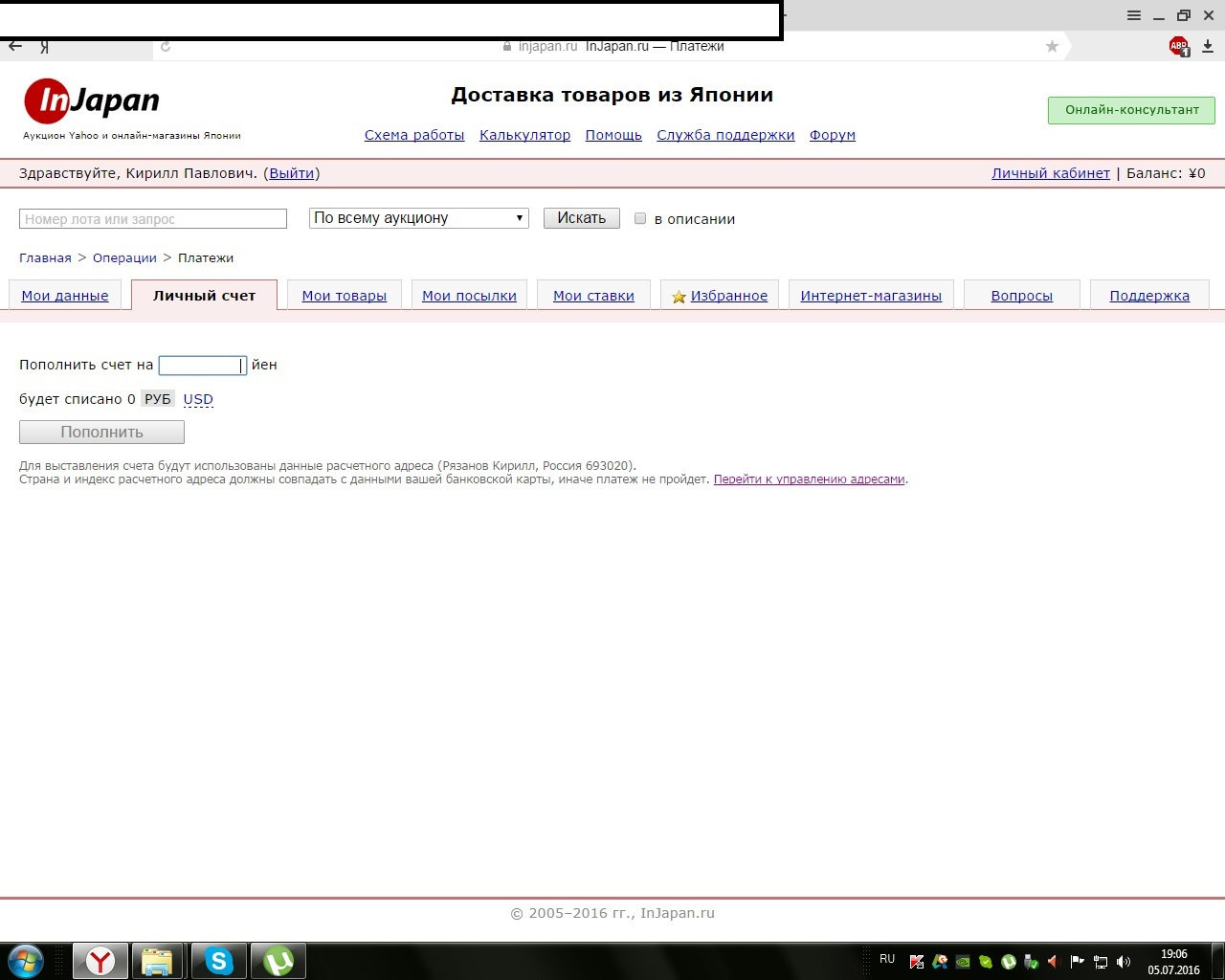Open the Вопросы tab
The image size is (1225, 980).
1022,296
